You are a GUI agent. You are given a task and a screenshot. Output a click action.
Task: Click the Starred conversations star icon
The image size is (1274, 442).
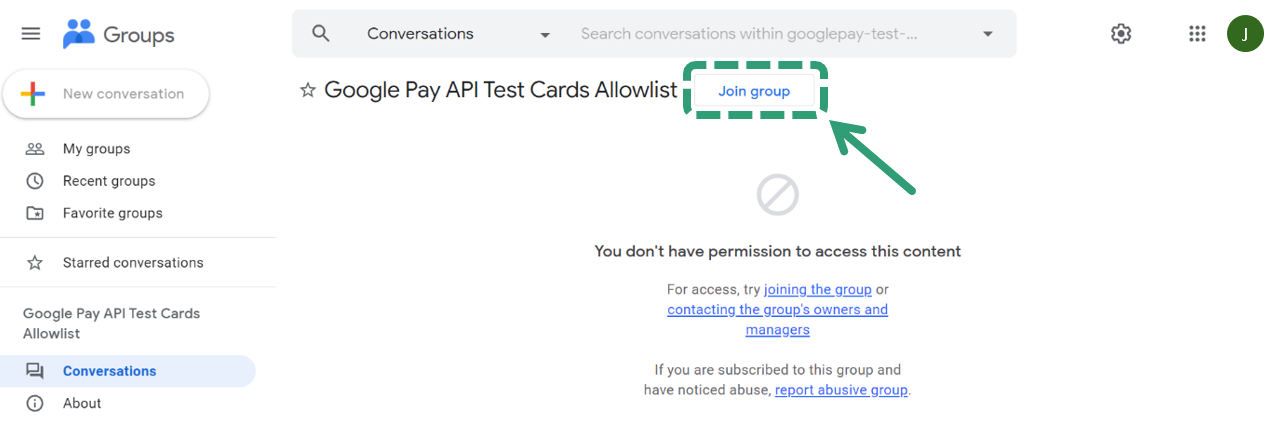click(35, 263)
